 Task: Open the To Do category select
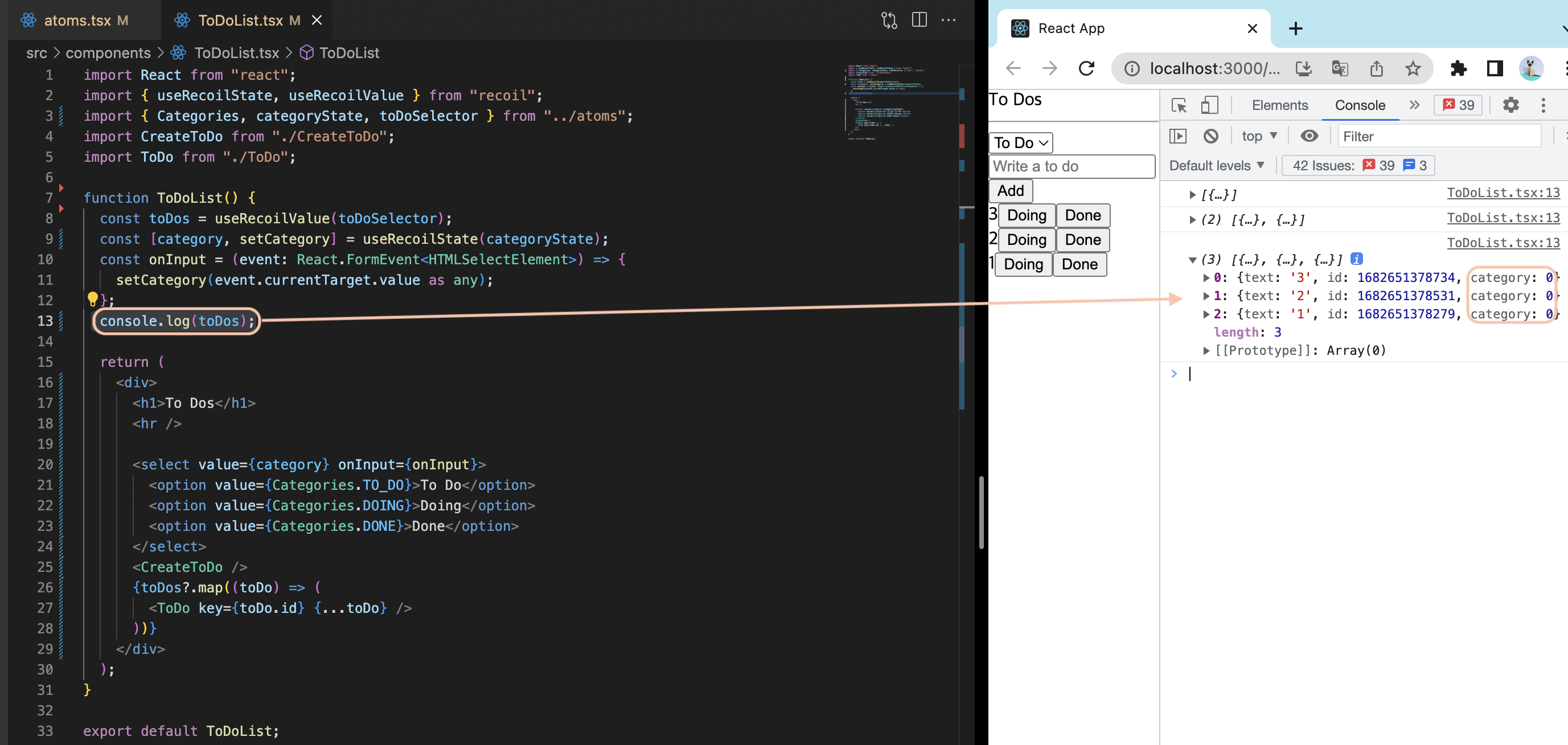tap(1020, 142)
